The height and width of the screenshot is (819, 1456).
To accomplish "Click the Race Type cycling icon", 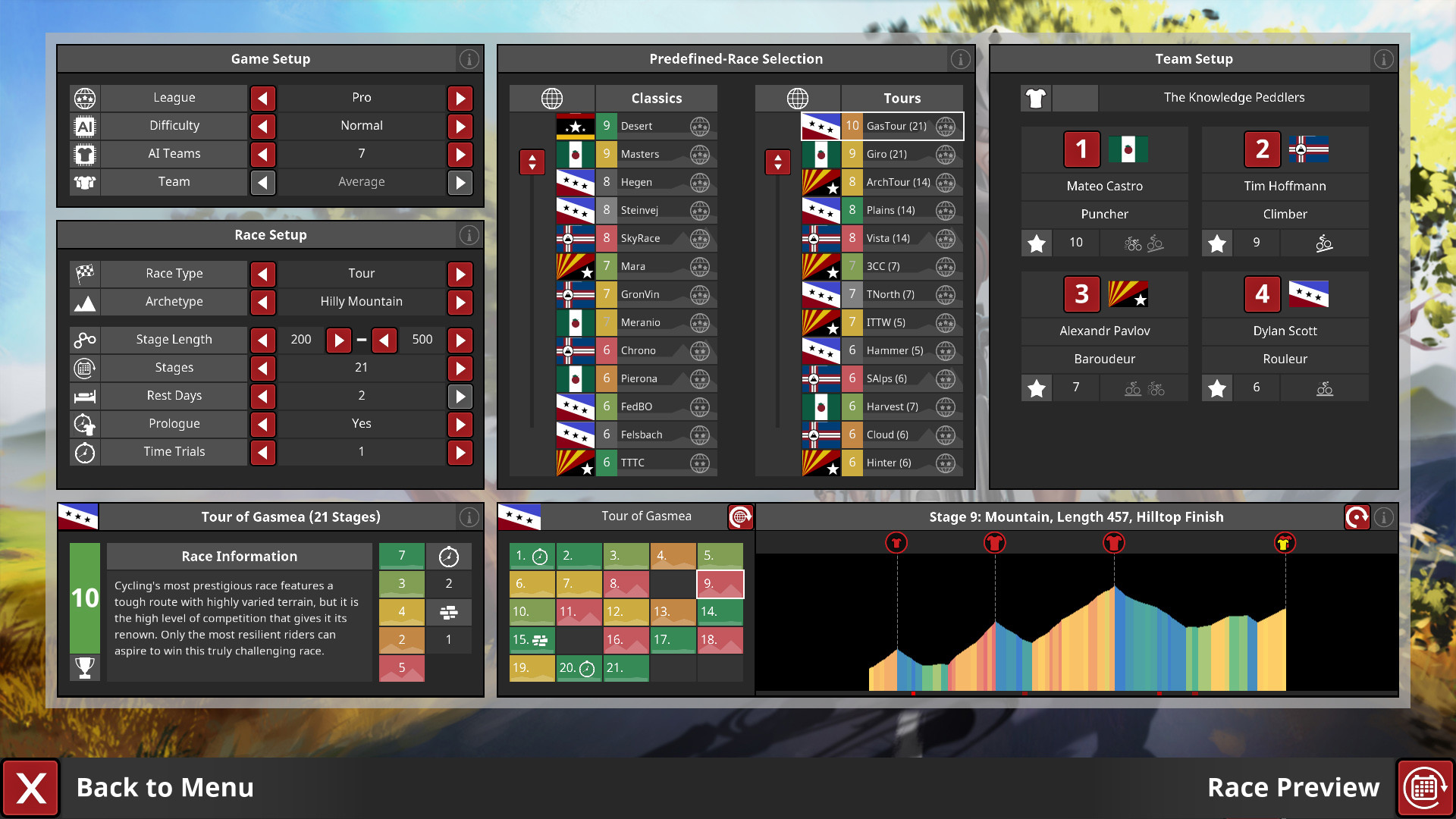I will pos(85,272).
